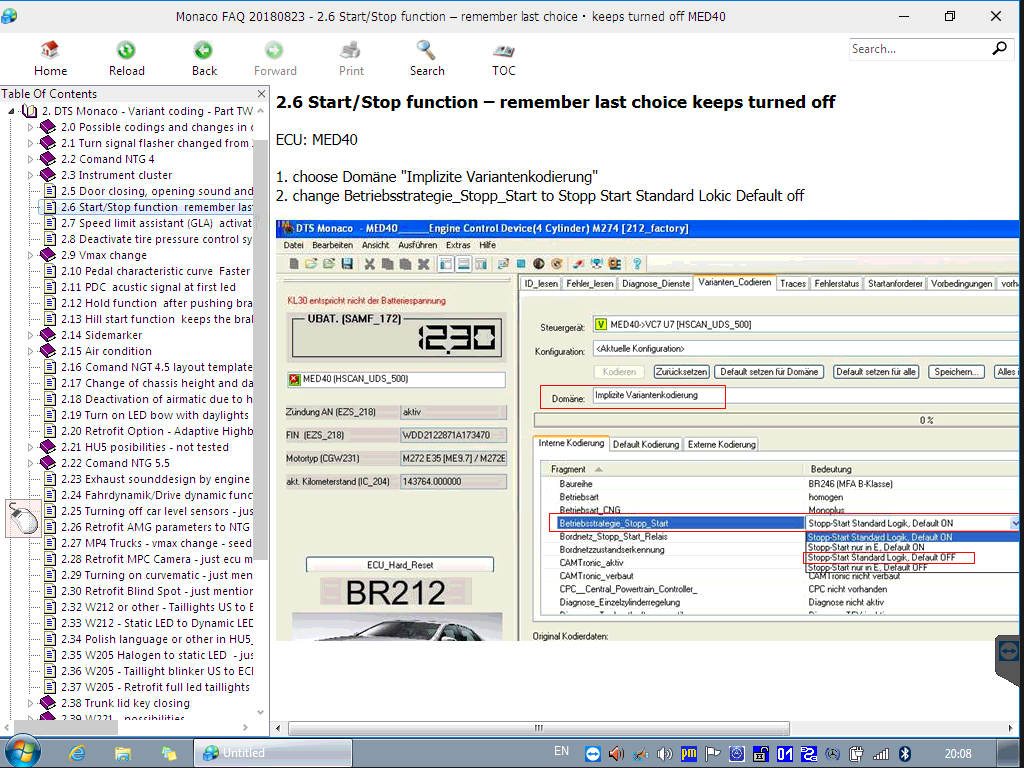Close the Table Of Contents panel
The width and height of the screenshot is (1024, 768).
[261, 93]
